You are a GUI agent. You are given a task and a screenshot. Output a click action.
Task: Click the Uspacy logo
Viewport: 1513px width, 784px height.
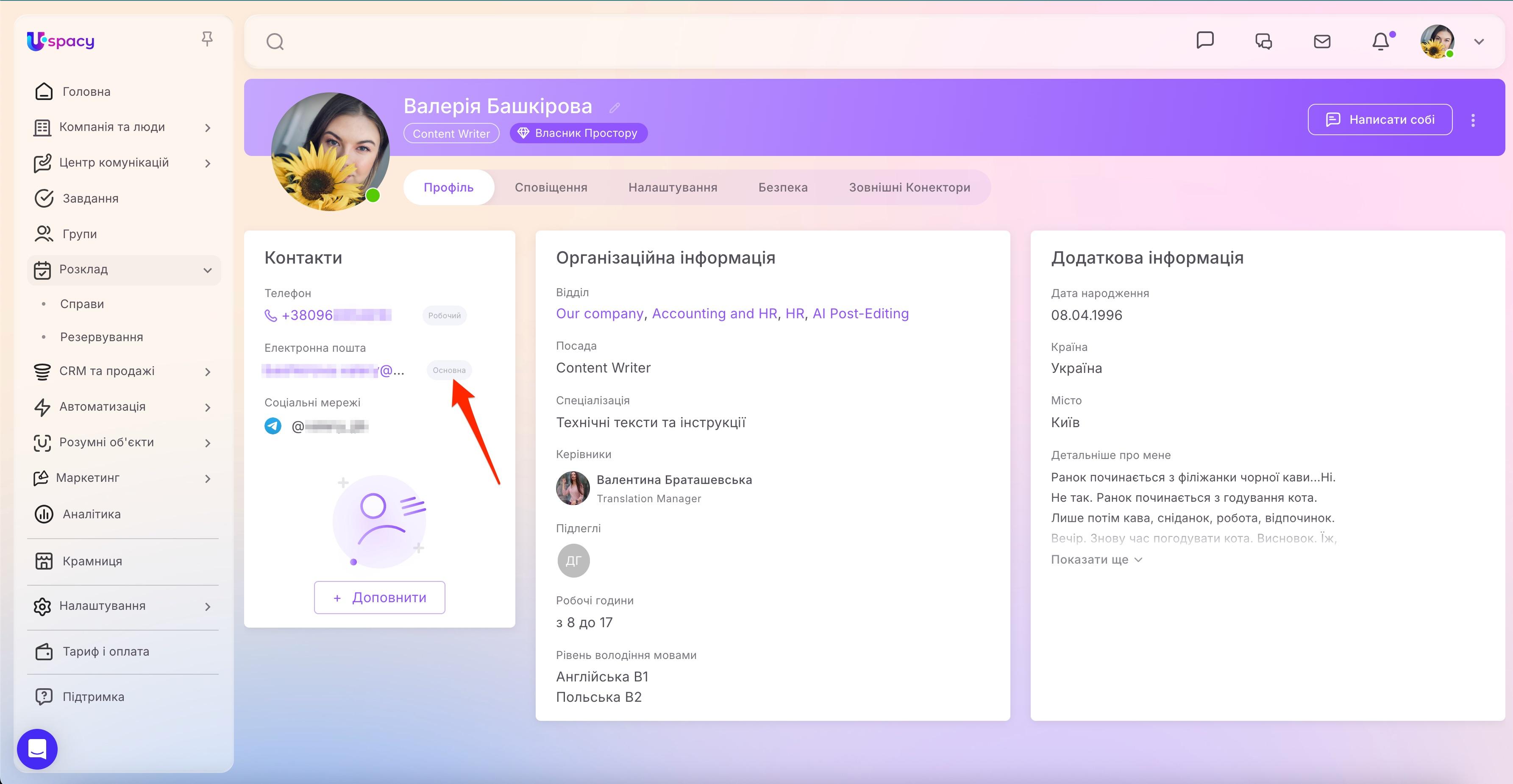point(61,41)
